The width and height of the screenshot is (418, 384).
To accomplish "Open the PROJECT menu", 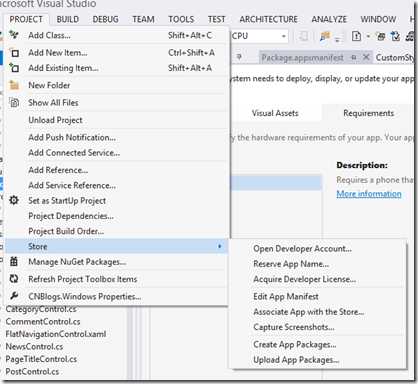I will click(26, 19).
